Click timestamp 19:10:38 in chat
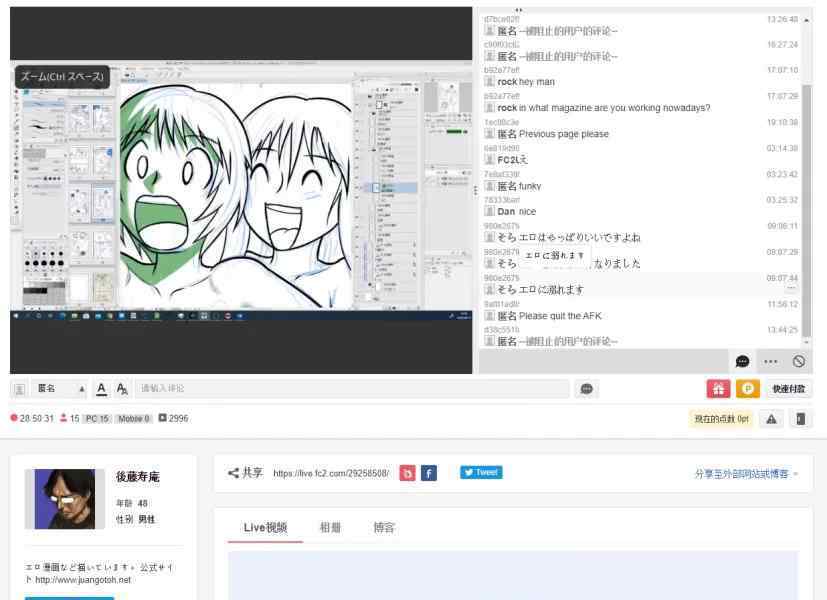Image resolution: width=827 pixels, height=600 pixels. click(x=782, y=122)
